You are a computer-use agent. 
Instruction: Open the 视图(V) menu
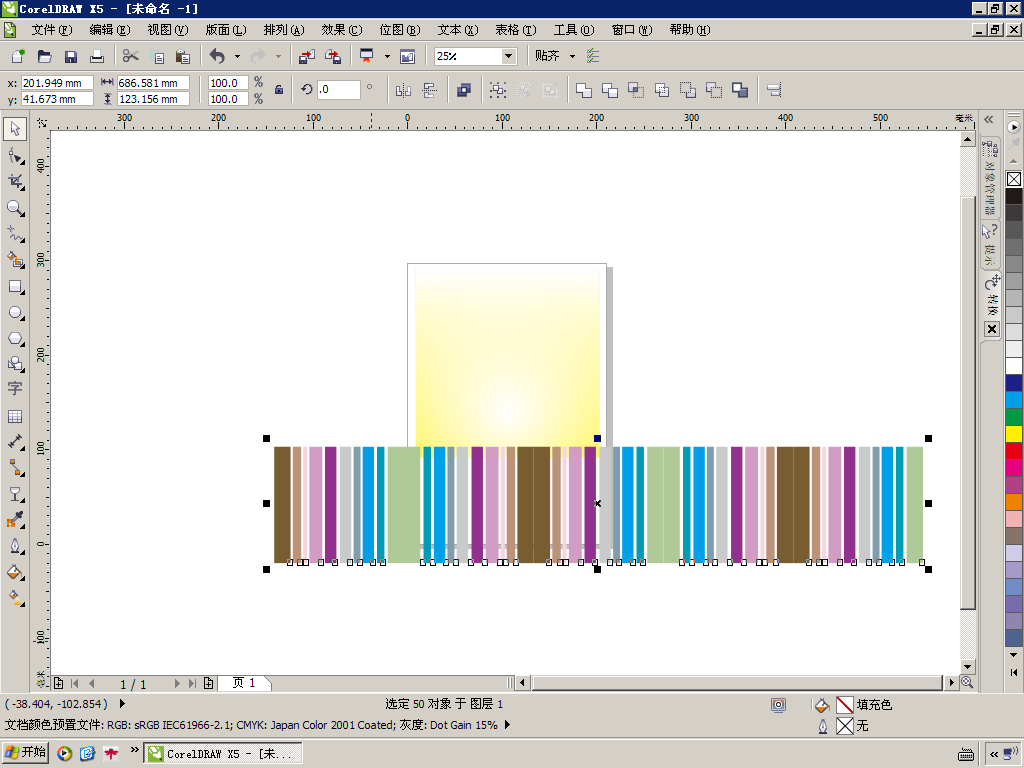tap(168, 30)
